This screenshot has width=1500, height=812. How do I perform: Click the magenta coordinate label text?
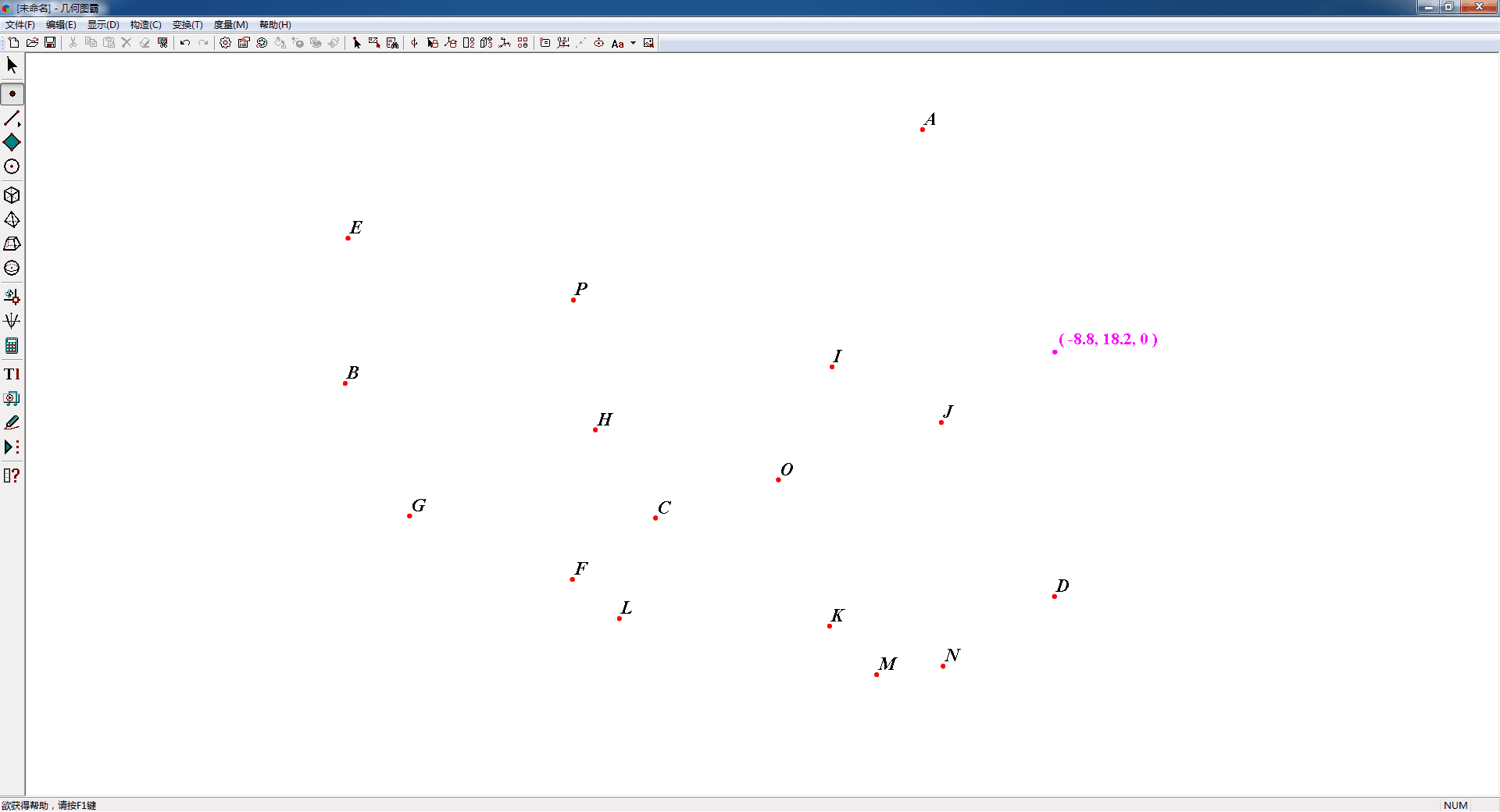[x=1108, y=340]
